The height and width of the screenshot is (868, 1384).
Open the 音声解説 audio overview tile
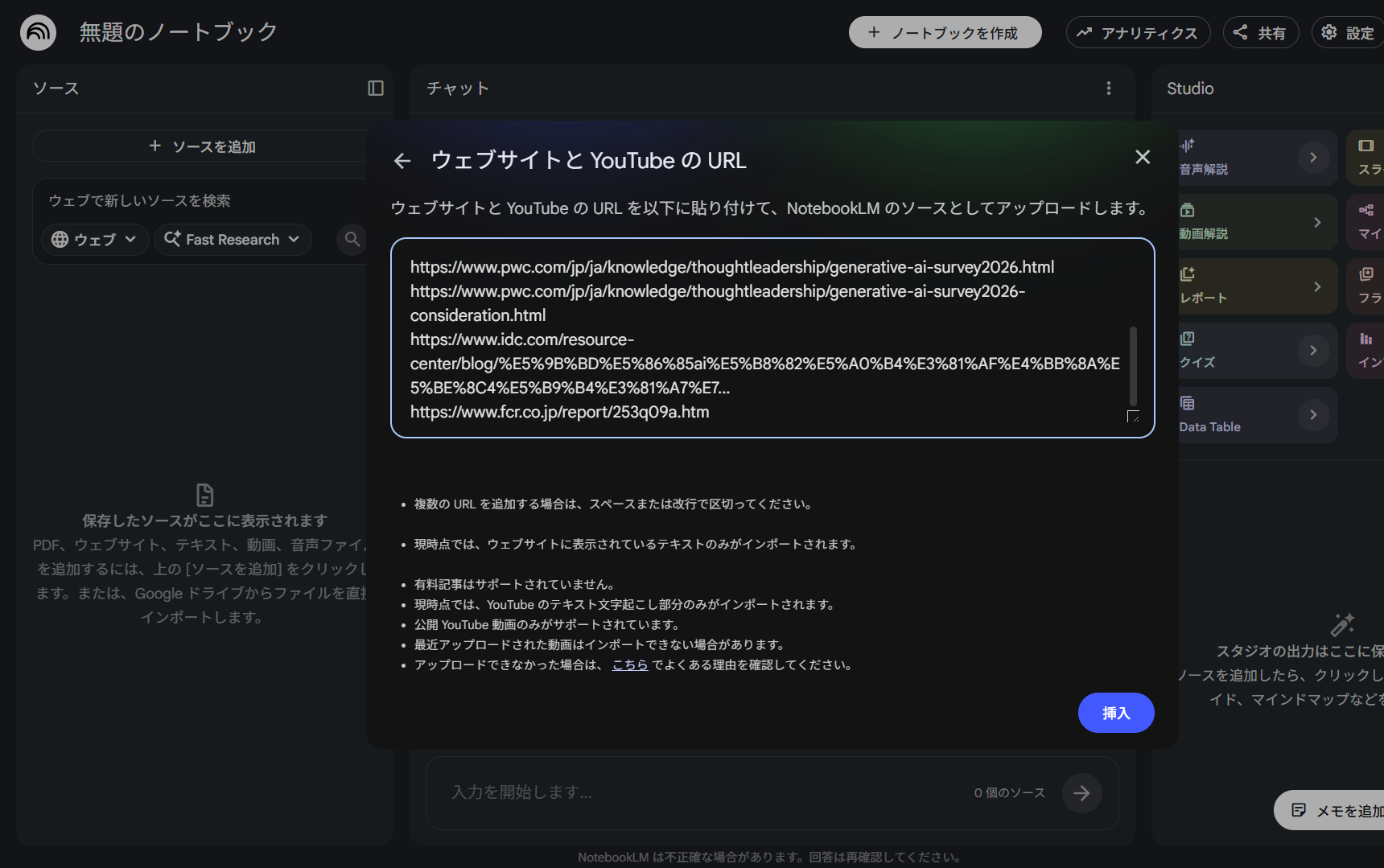tap(1256, 158)
